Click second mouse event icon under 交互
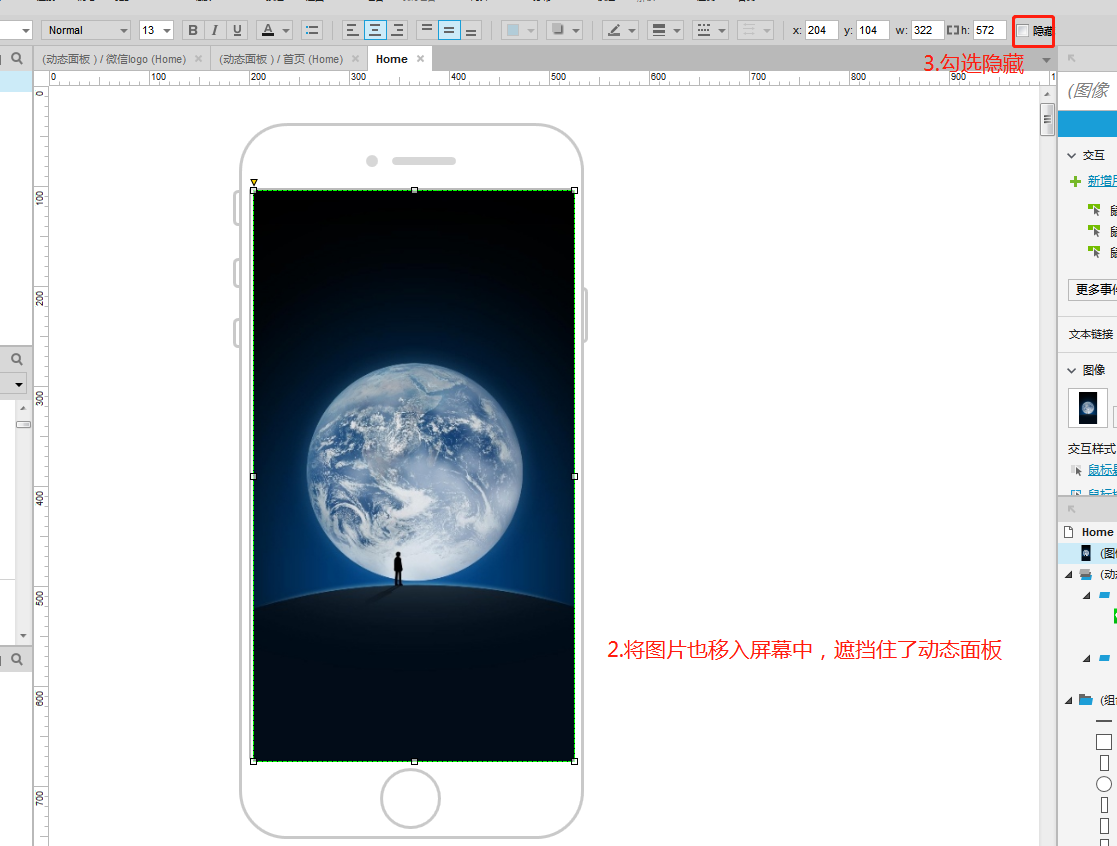This screenshot has height=846, width=1117. pyautogui.click(x=1094, y=231)
